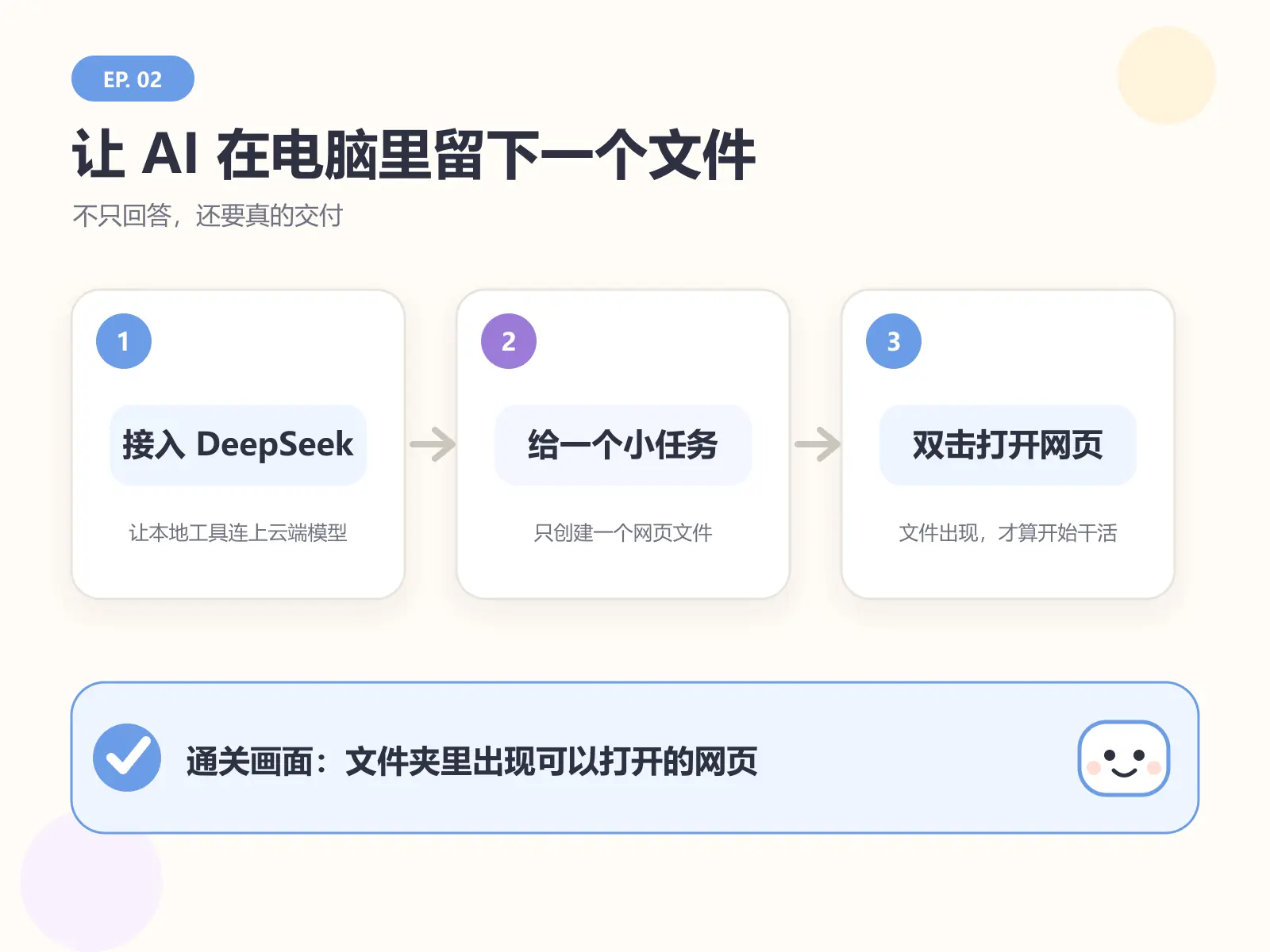Click the lavender decorative circle bottom left
This screenshot has height=952, width=1270.
click(x=91, y=881)
